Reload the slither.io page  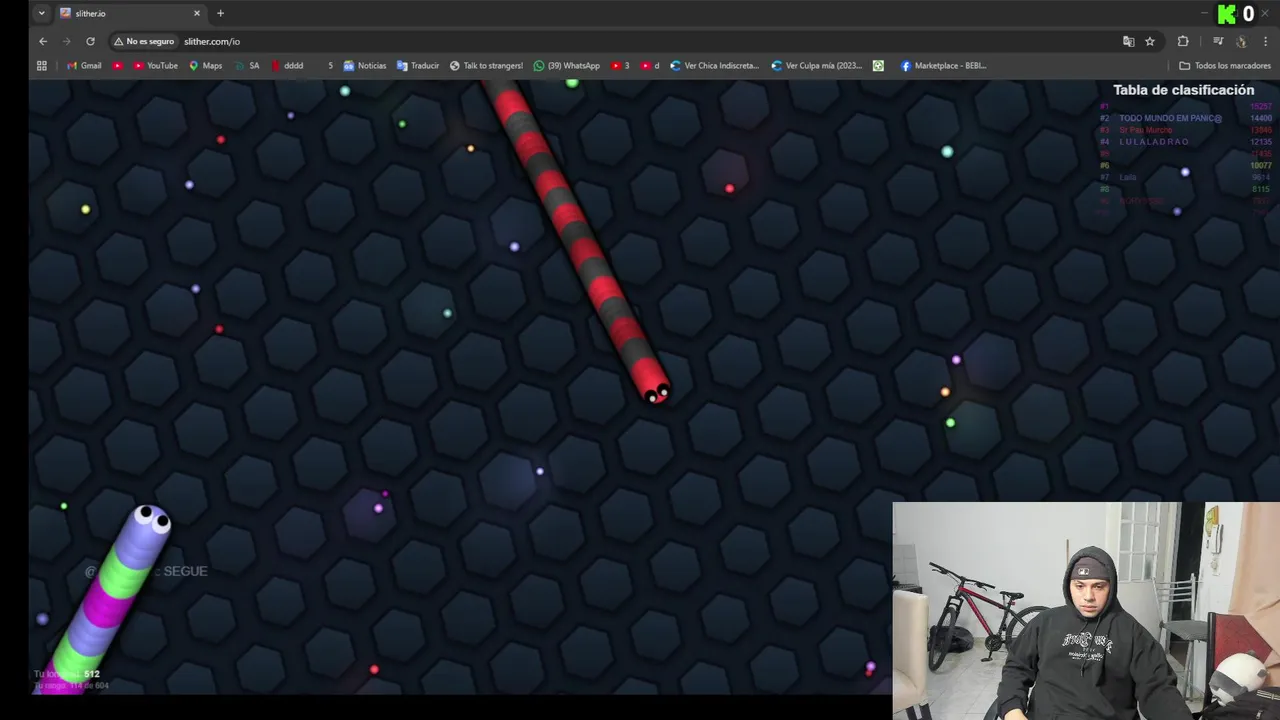pos(90,41)
